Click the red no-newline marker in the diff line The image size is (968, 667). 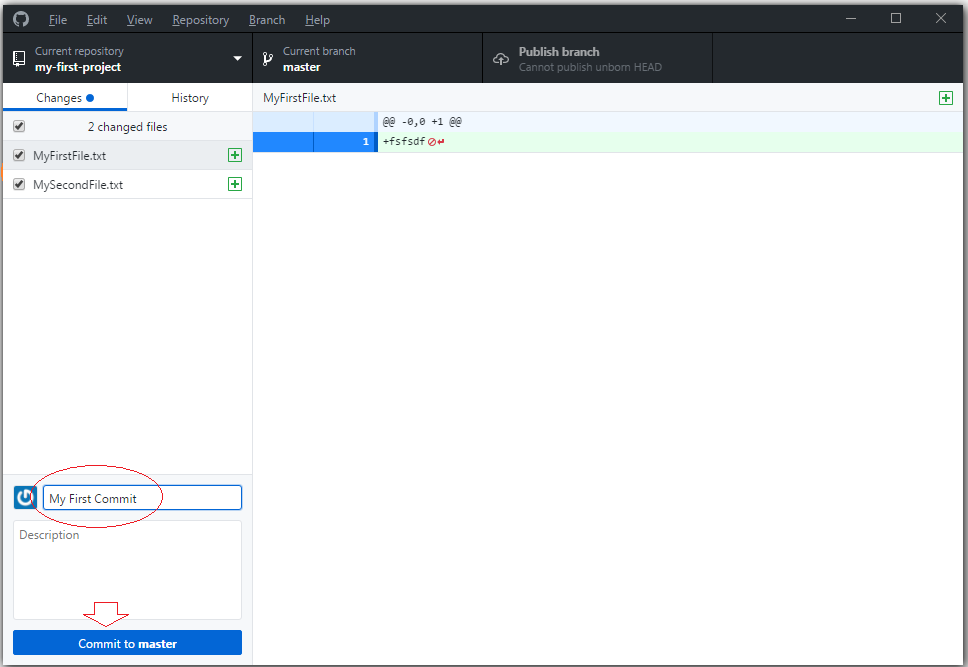[436, 142]
